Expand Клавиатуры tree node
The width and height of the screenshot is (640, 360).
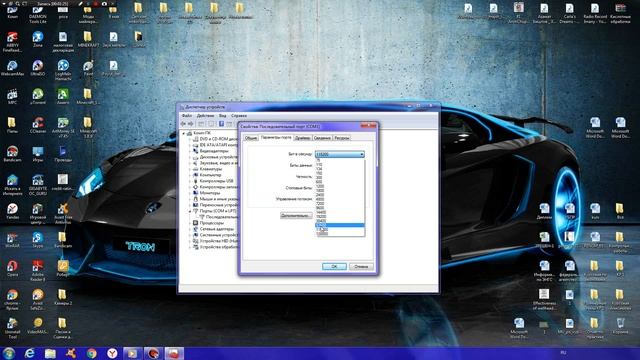190,169
